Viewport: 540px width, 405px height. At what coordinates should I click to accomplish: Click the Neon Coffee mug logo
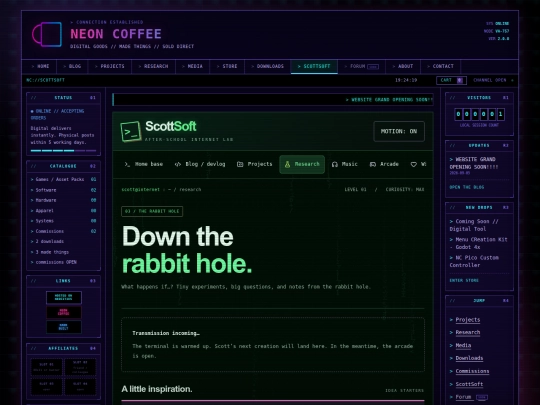(x=47, y=34)
